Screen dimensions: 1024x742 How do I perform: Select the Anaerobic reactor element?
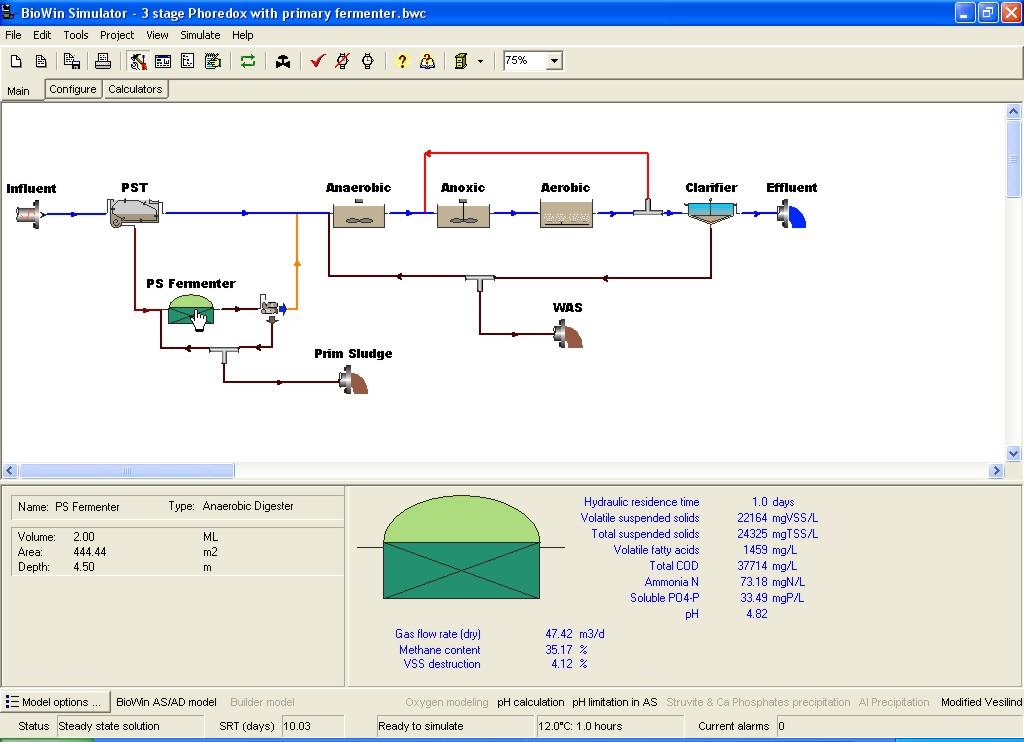[x=359, y=214]
